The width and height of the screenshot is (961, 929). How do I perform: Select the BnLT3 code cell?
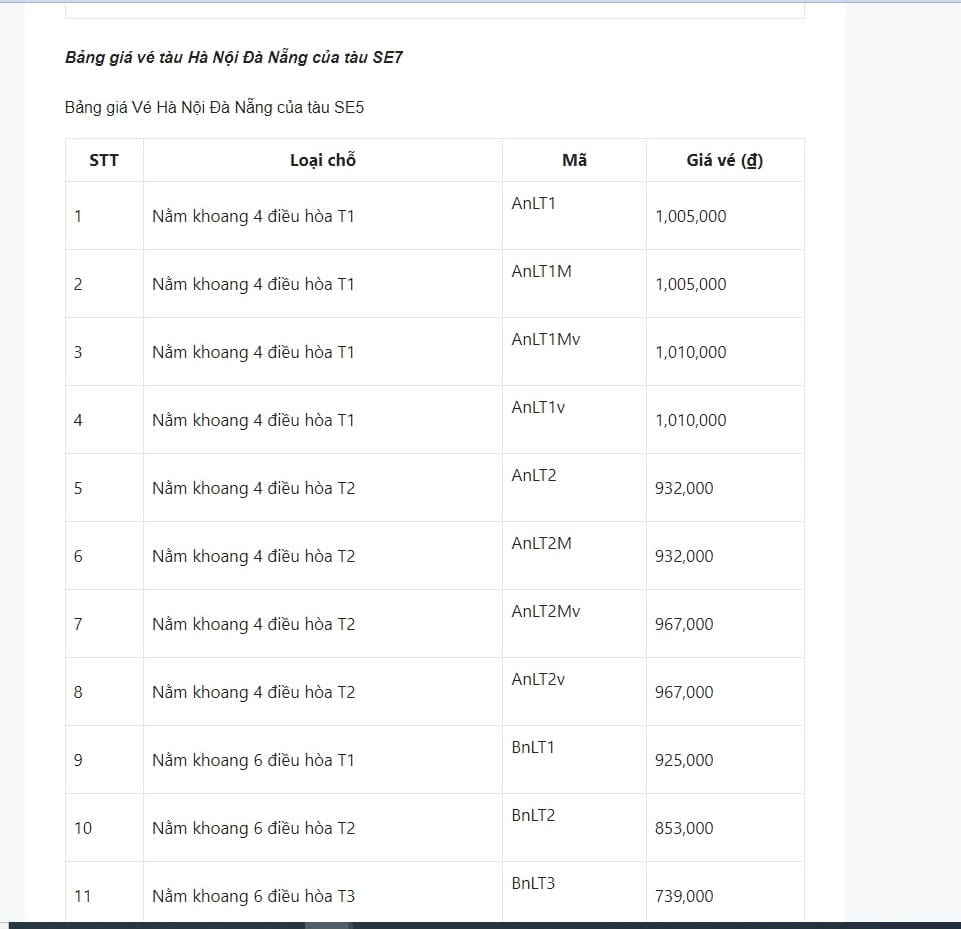tap(533, 883)
